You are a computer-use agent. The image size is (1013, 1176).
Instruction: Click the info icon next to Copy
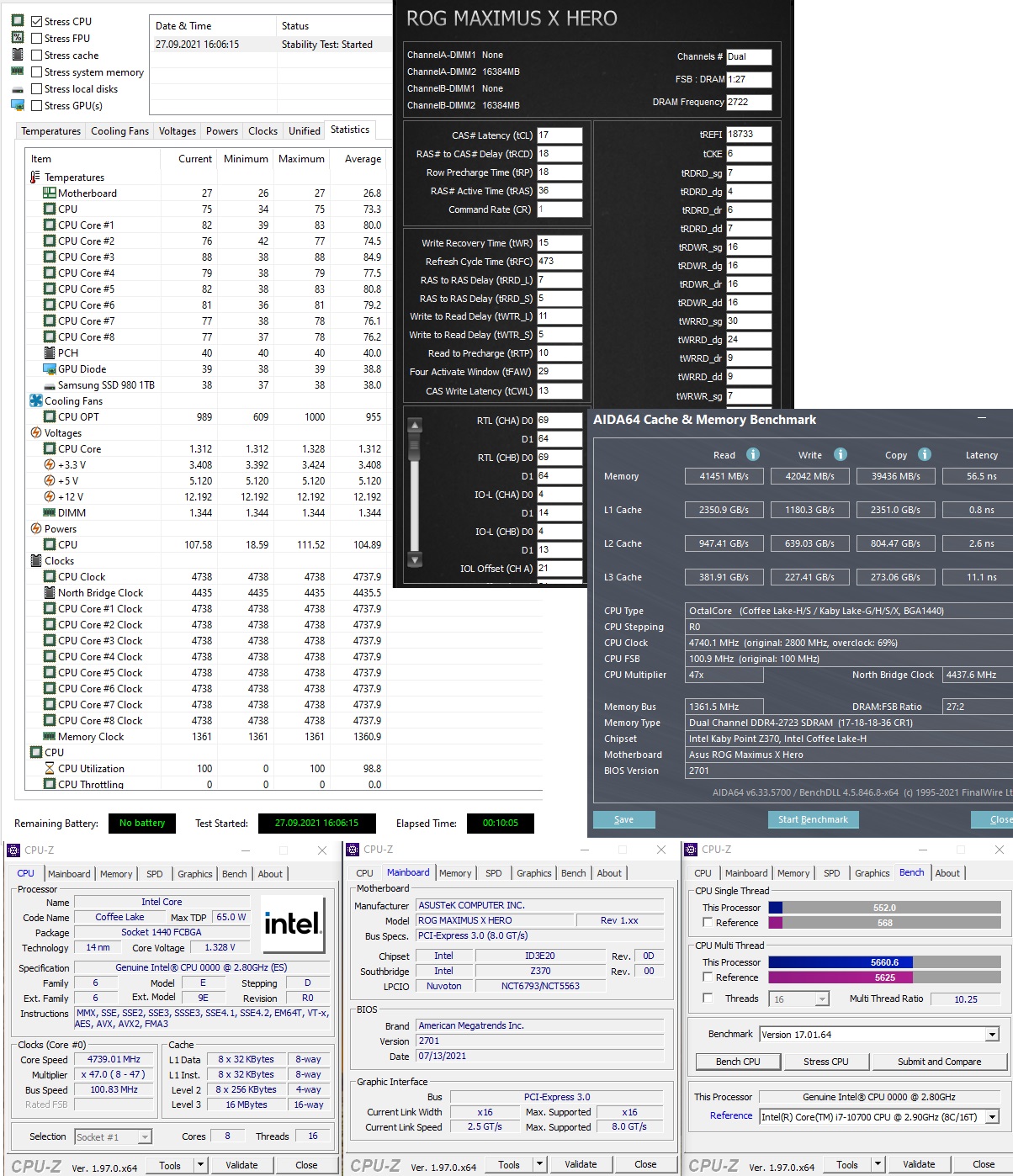tap(925, 454)
